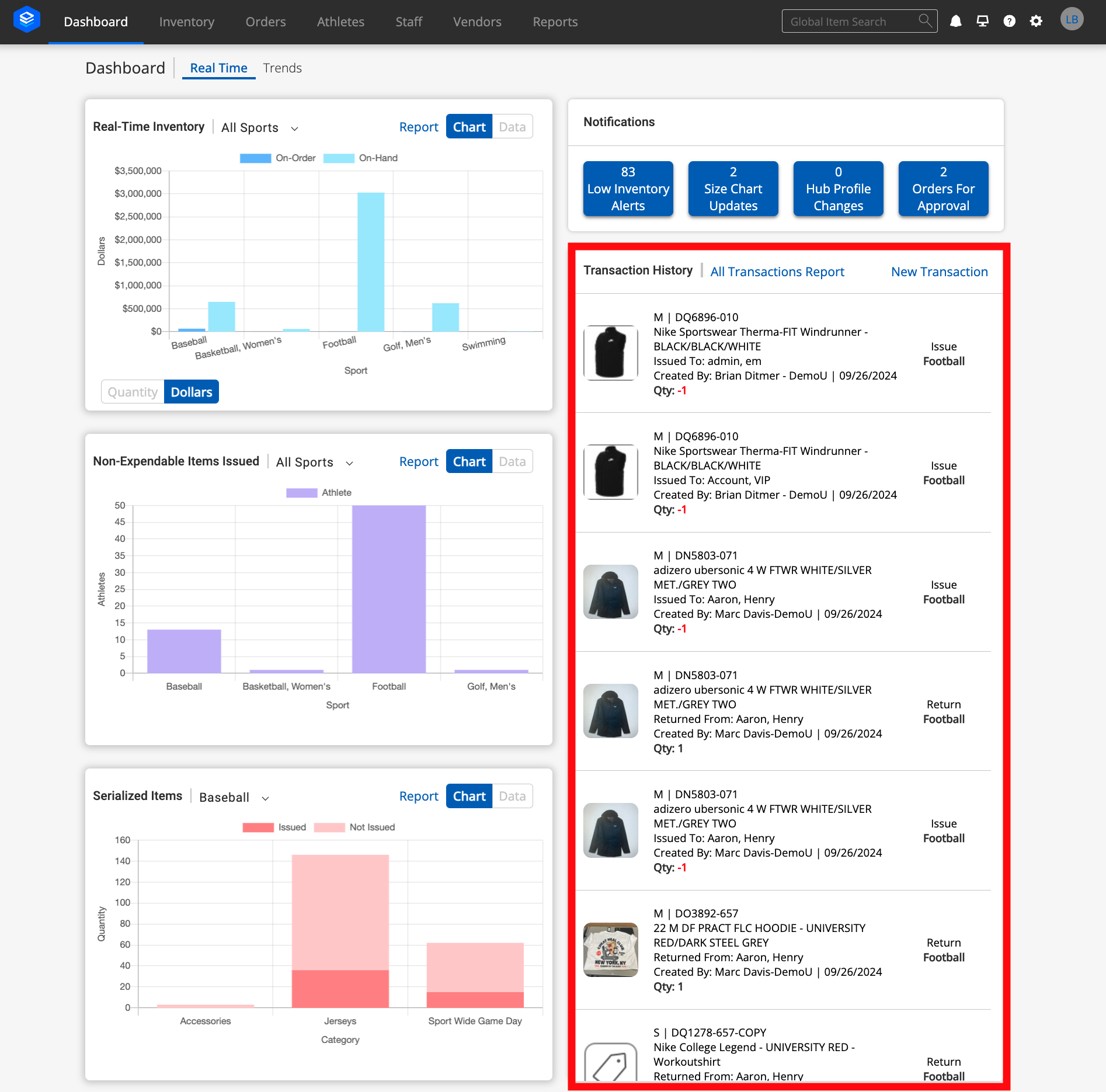Screen dimensions: 1106x1092
Task: Show inventory chart by Quantity
Action: coord(133,392)
